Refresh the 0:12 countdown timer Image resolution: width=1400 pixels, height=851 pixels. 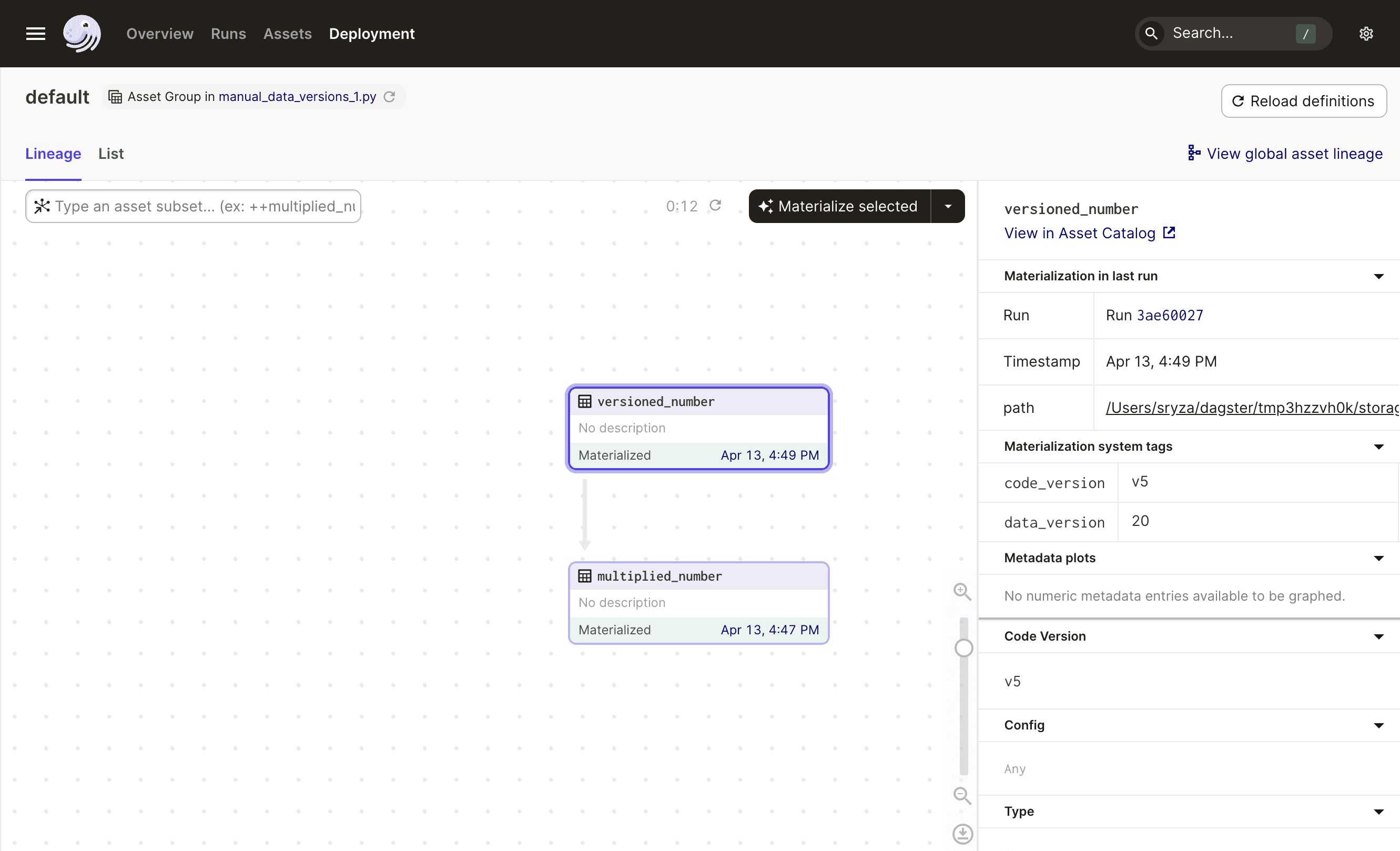coord(715,206)
